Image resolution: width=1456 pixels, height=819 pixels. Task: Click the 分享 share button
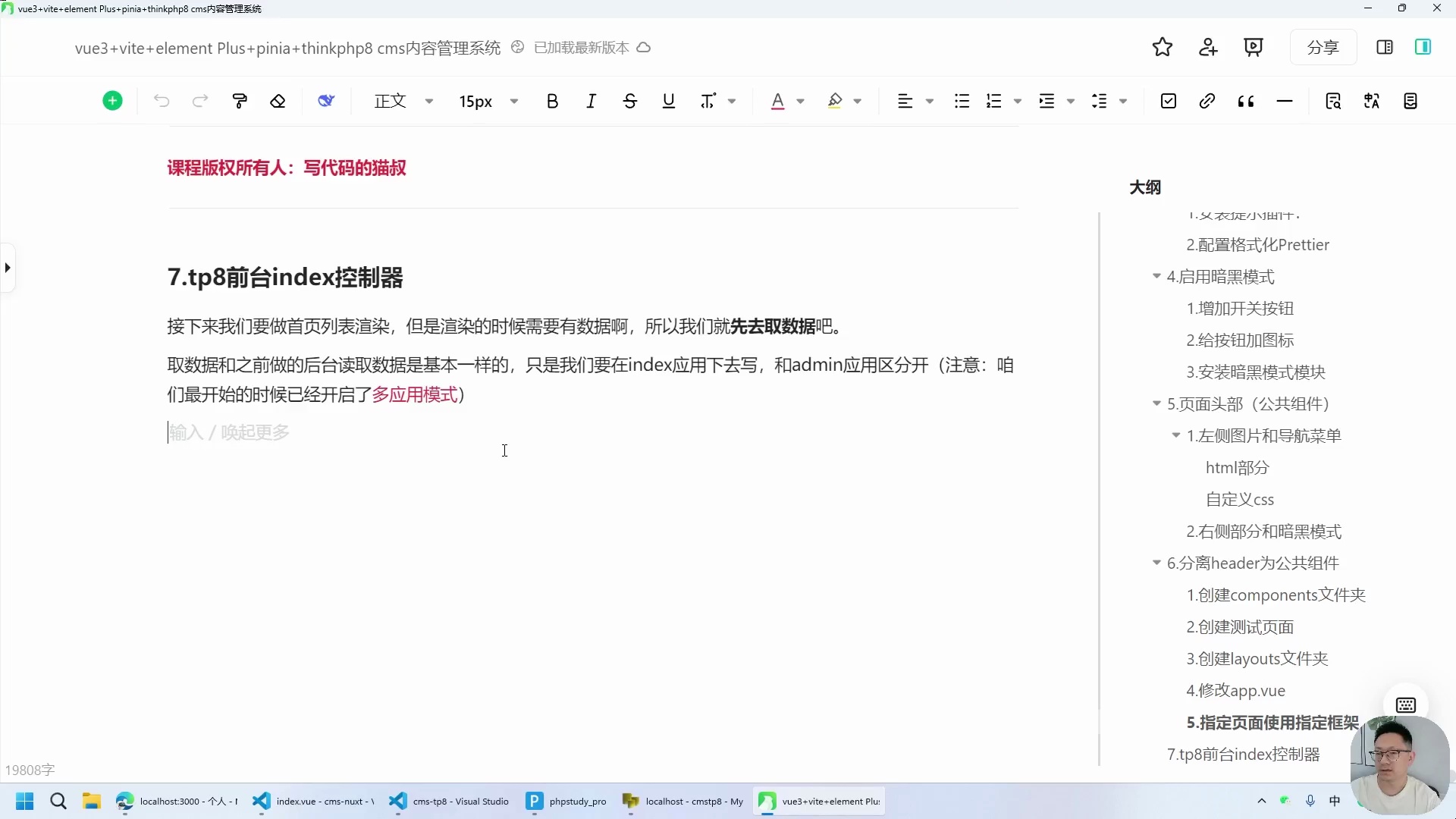(1323, 46)
